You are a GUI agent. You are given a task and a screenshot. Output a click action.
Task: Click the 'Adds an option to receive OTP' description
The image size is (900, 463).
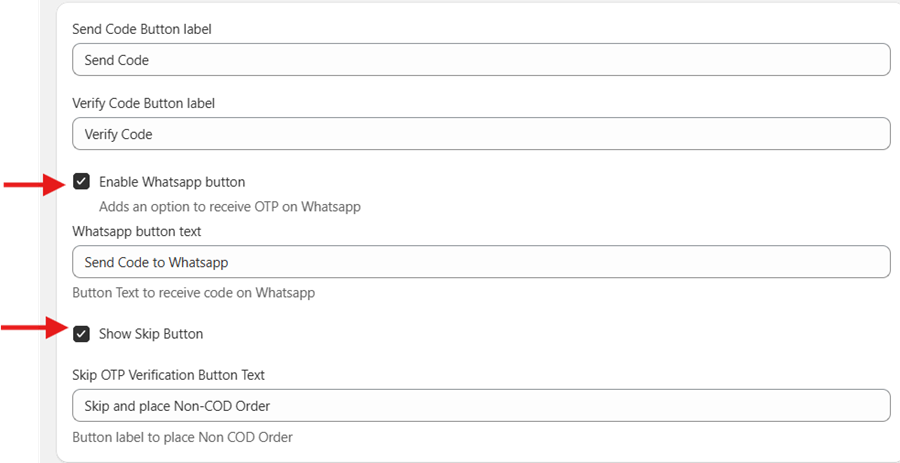click(229, 207)
